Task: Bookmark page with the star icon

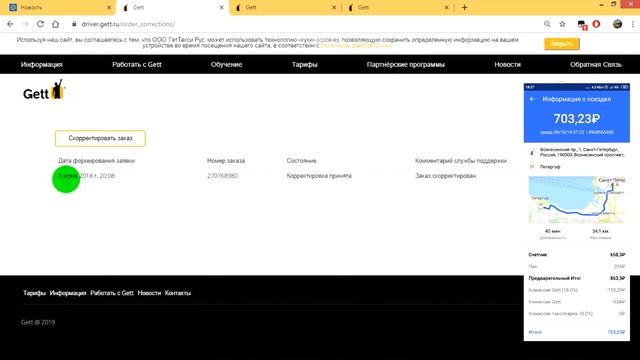Action: (562, 24)
